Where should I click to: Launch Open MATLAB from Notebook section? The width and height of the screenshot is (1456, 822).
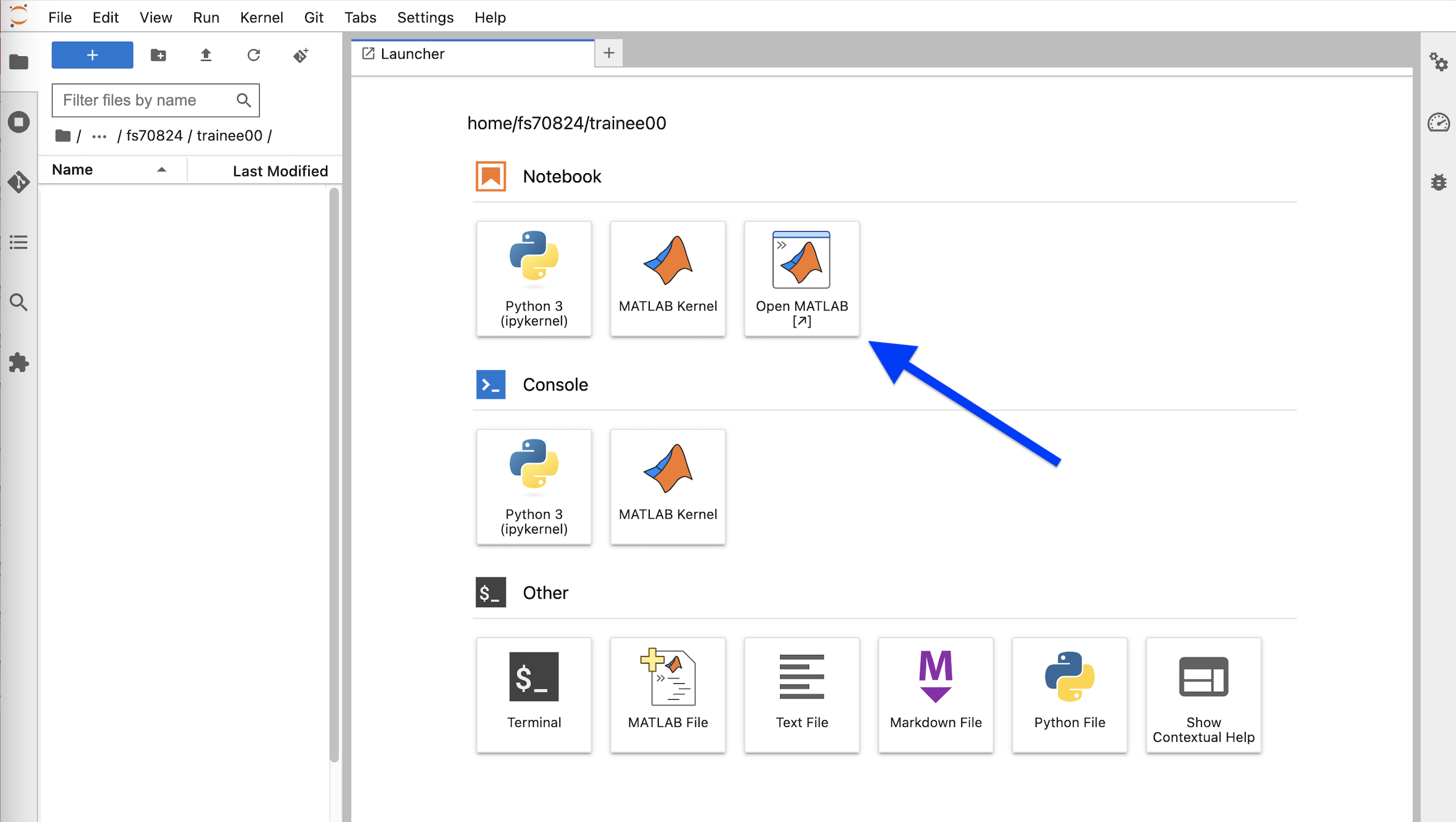[801, 278]
